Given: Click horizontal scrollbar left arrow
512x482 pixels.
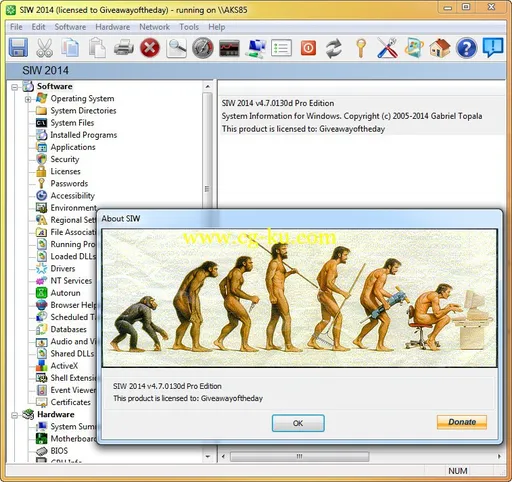Looking at the screenshot, I should coord(223,456).
